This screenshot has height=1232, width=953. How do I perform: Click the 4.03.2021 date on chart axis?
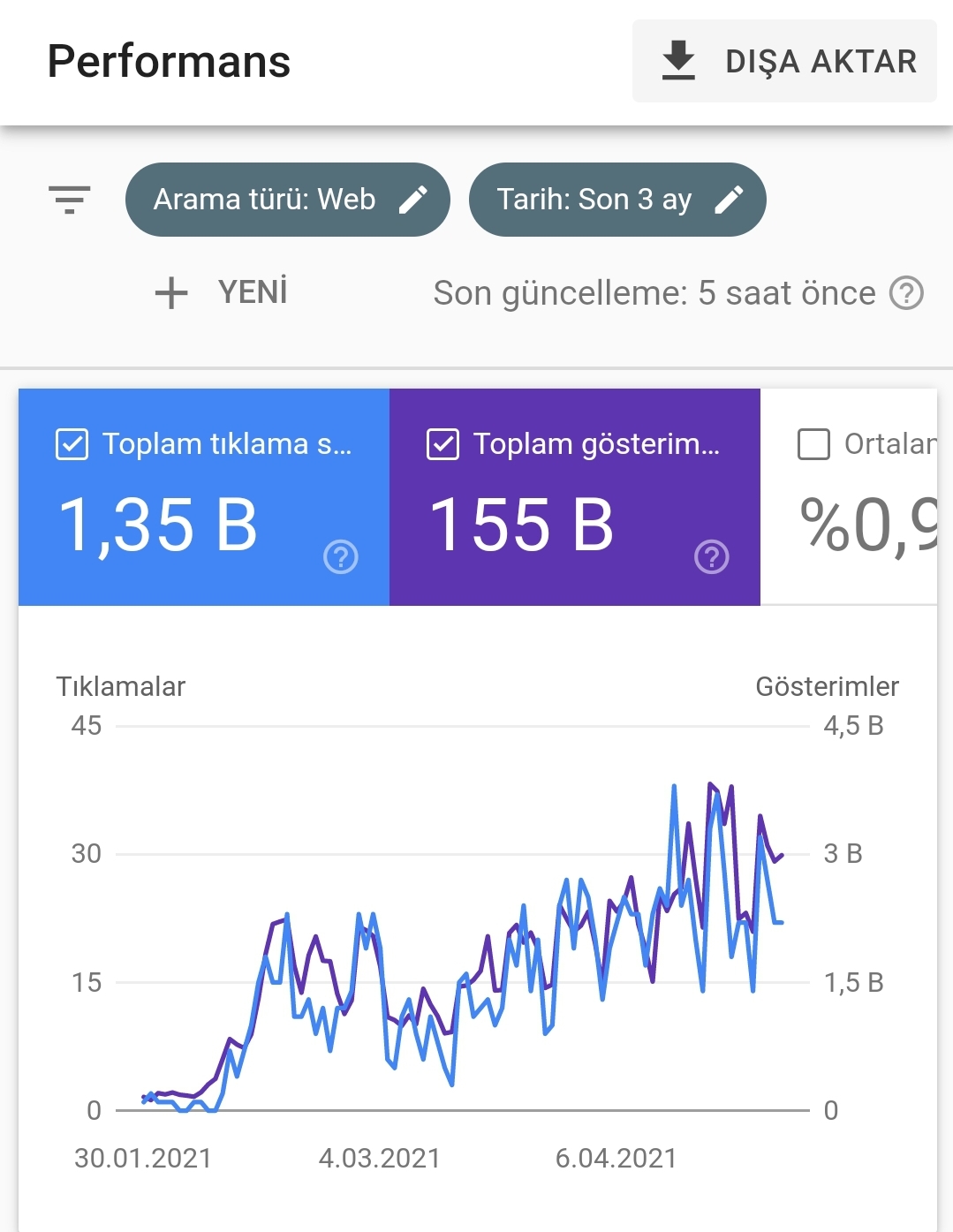coord(380,1158)
